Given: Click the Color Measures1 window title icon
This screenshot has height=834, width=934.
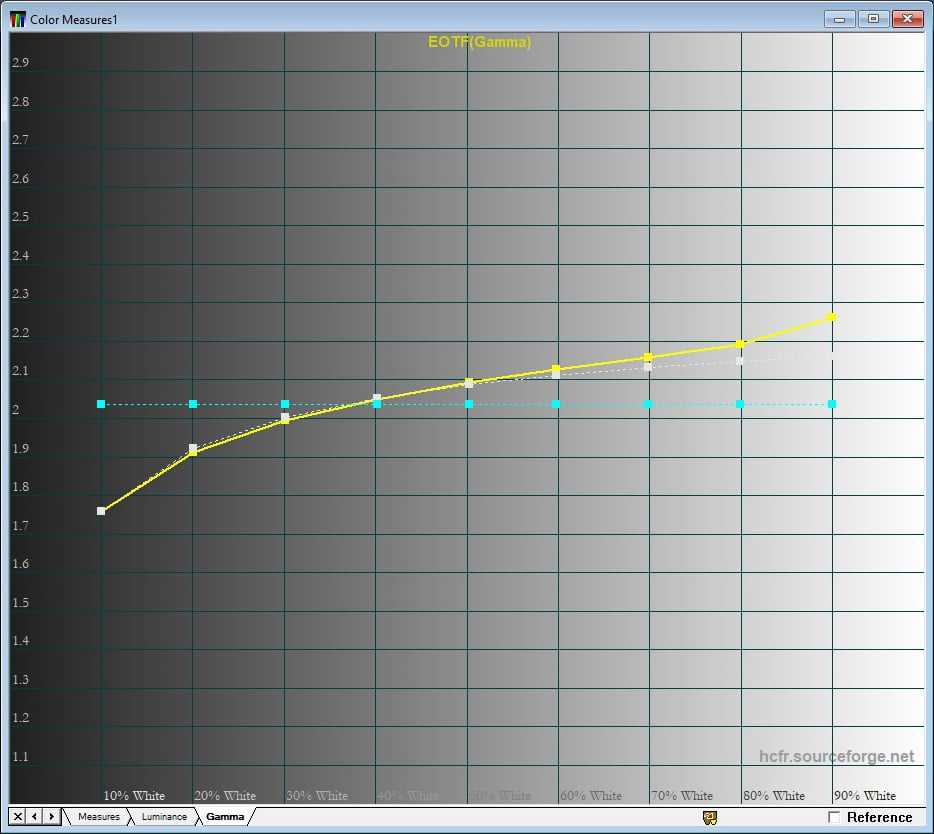Looking at the screenshot, I should click(18, 19).
